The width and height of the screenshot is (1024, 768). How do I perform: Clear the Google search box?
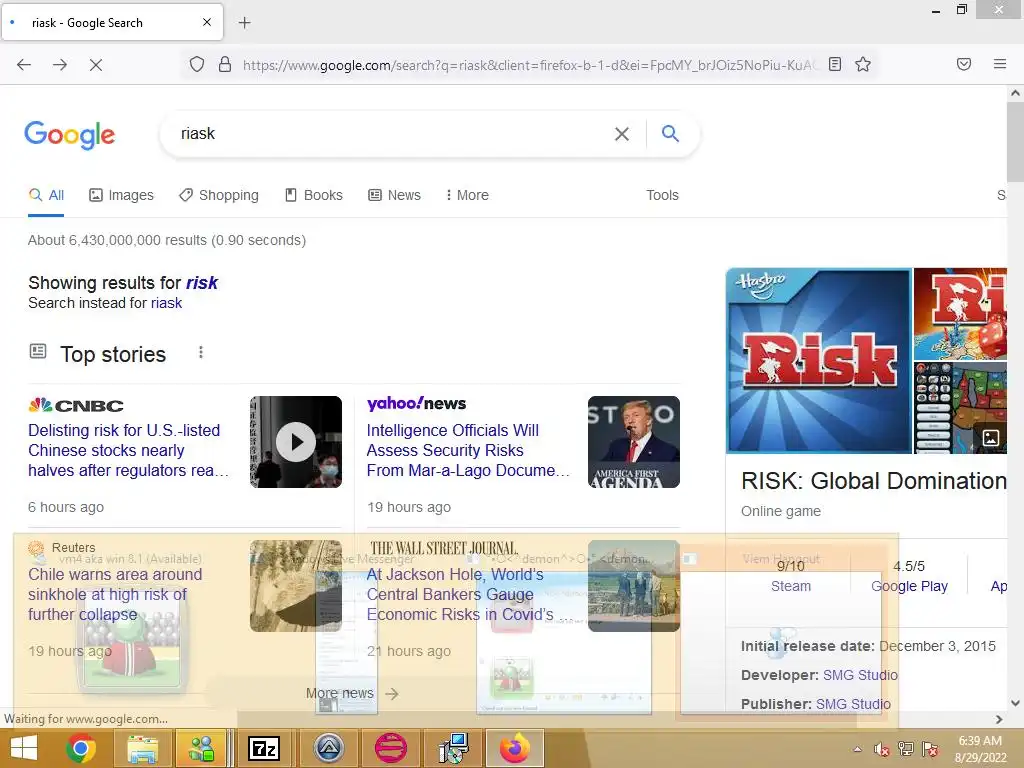tap(622, 134)
